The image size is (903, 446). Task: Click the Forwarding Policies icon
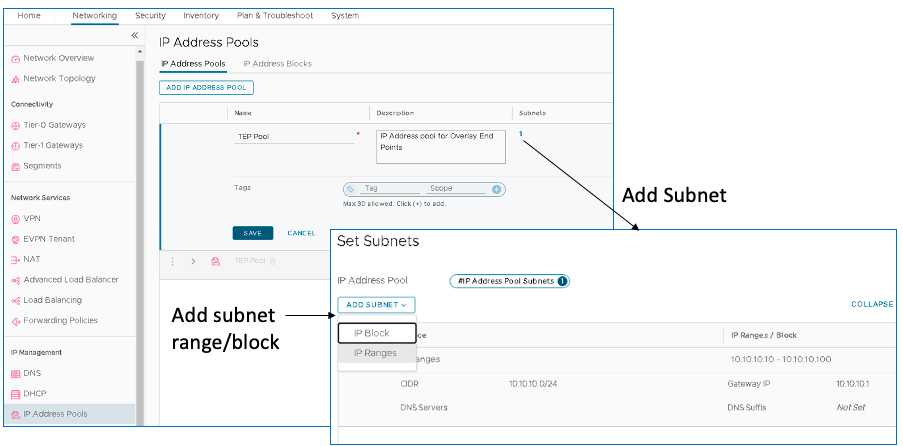15,321
